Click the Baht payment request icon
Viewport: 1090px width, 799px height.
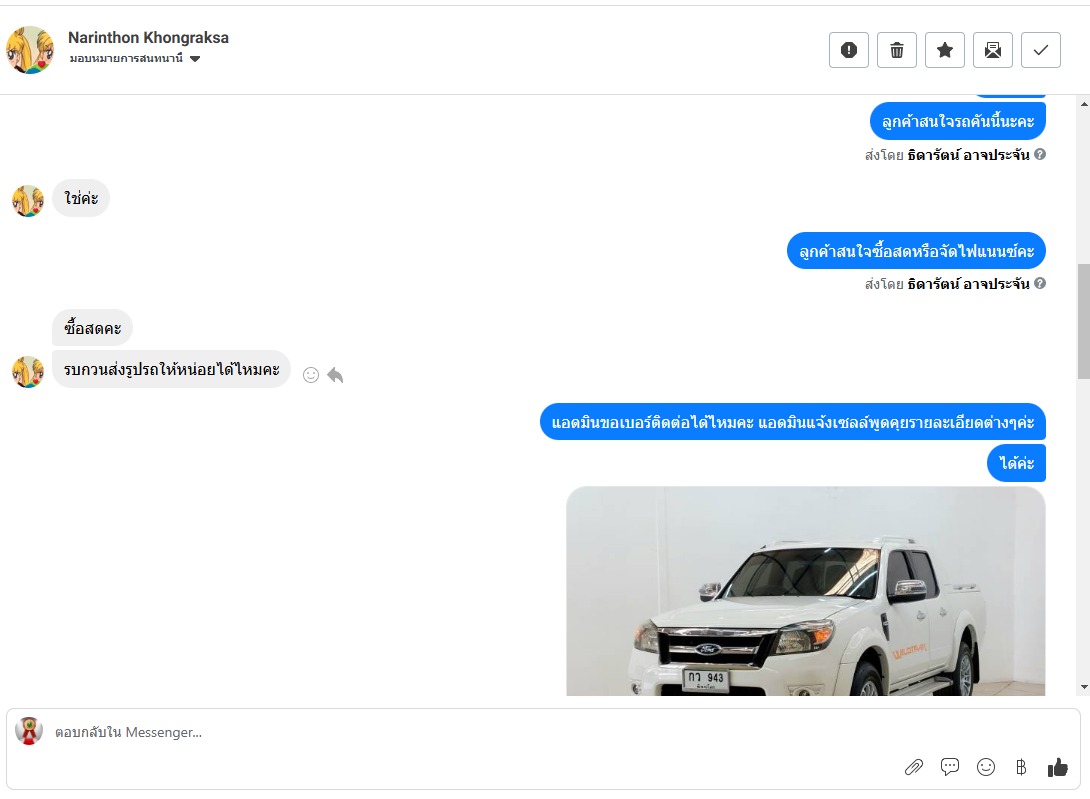pyautogui.click(x=1021, y=767)
